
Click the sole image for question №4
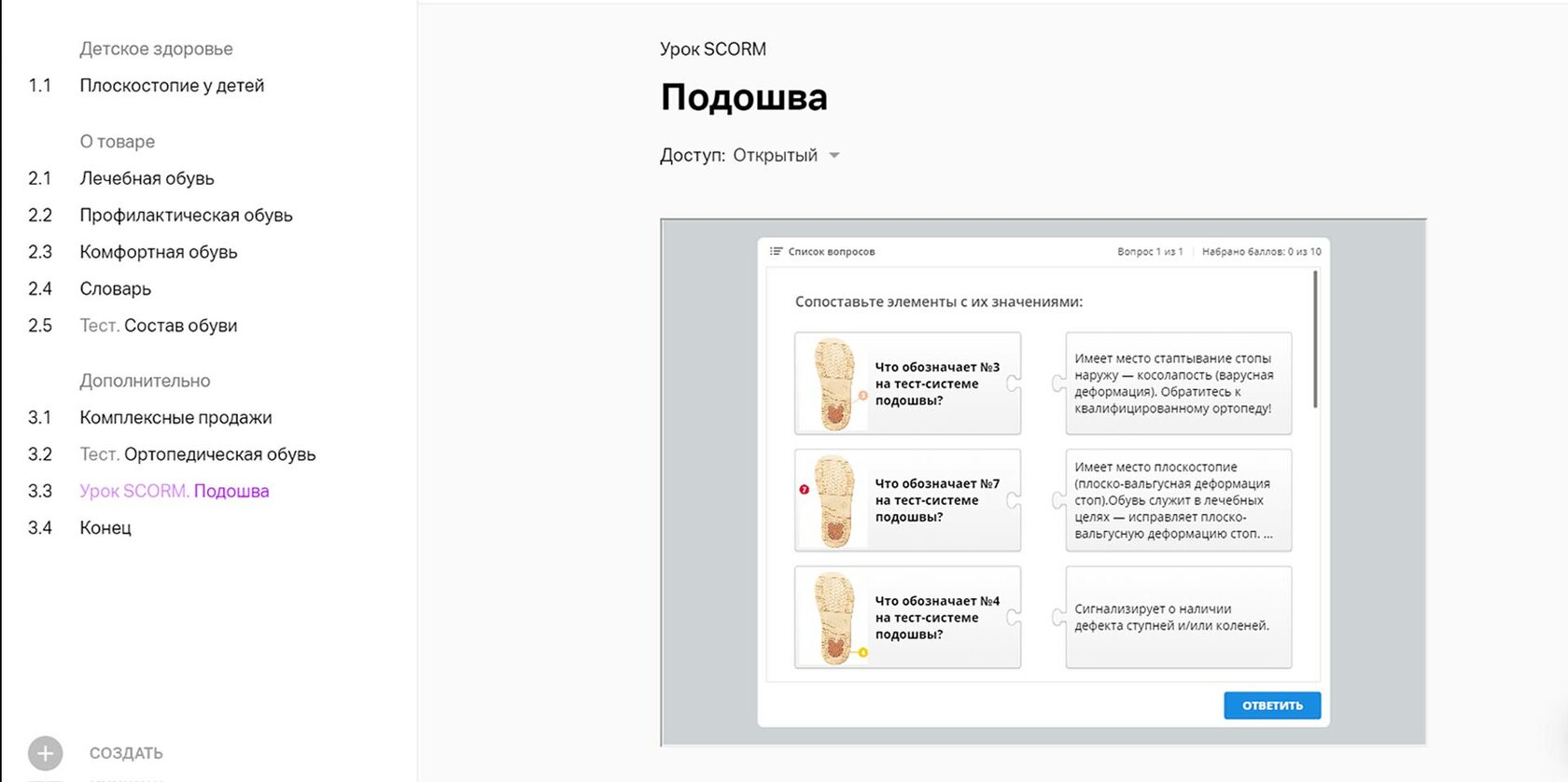coord(833,618)
